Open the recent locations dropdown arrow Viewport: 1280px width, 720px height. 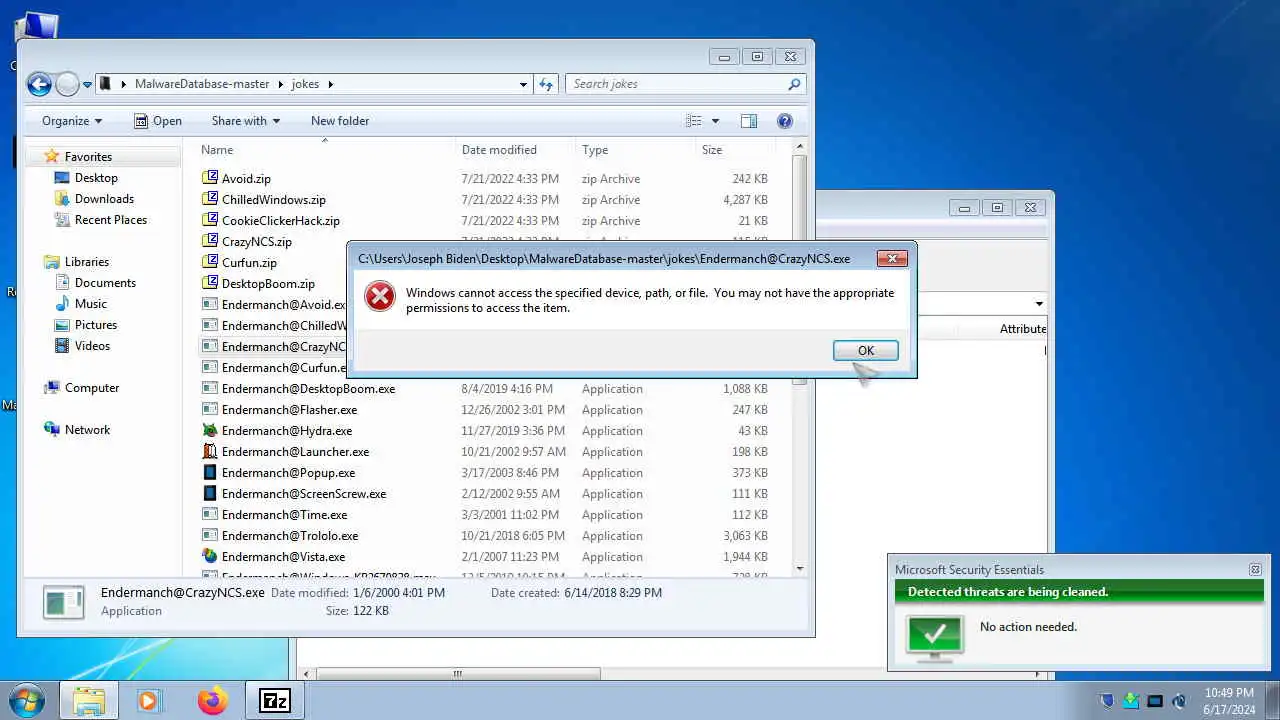(87, 85)
